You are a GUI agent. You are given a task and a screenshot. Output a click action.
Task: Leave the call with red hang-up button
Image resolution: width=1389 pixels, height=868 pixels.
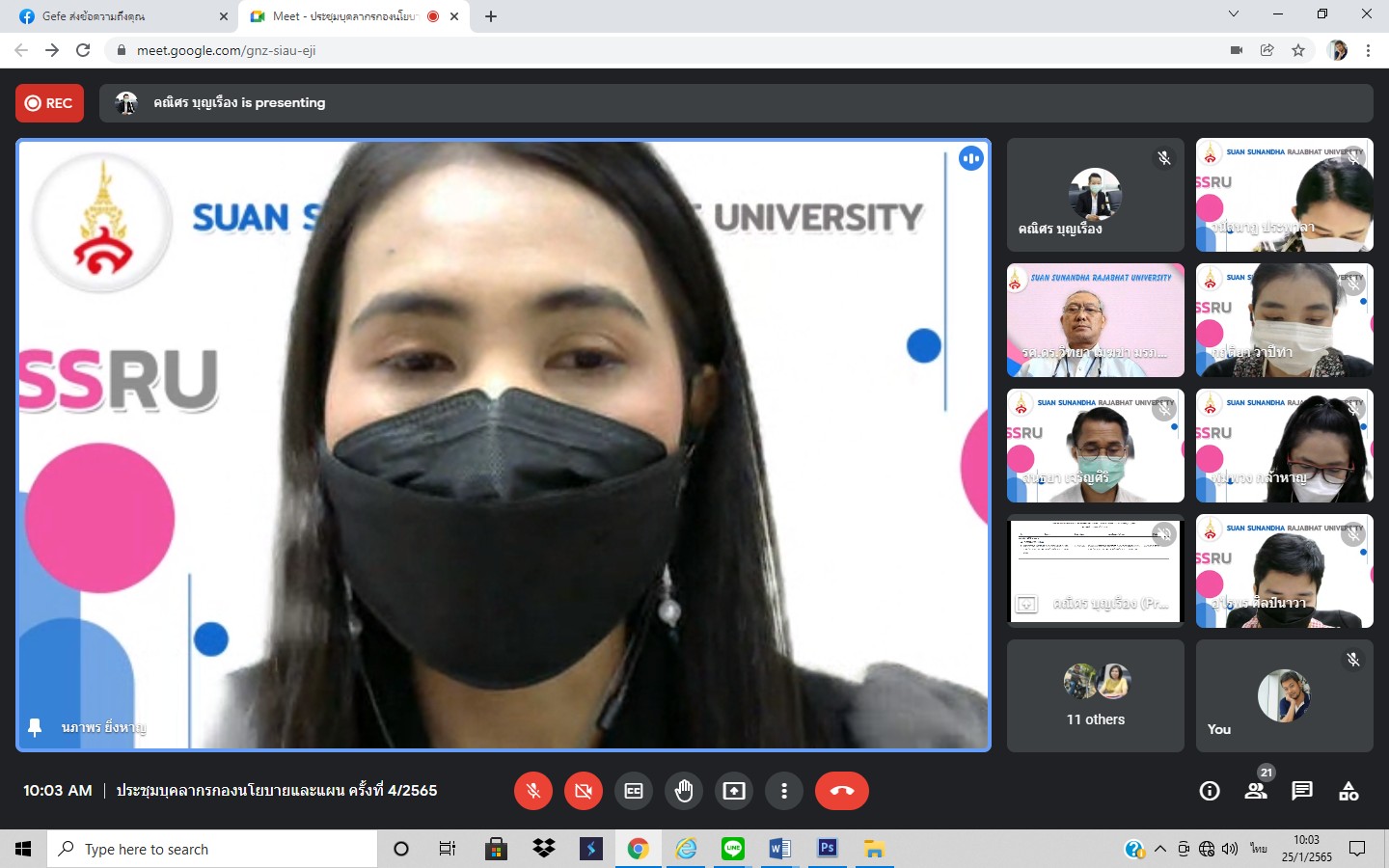(x=841, y=791)
